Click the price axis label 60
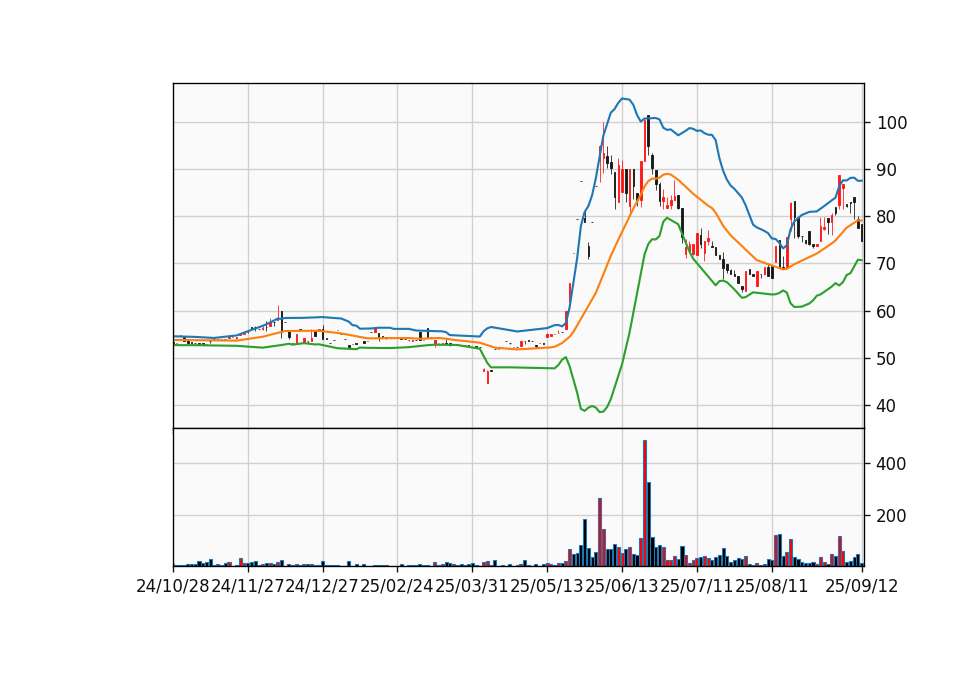 [x=887, y=312]
